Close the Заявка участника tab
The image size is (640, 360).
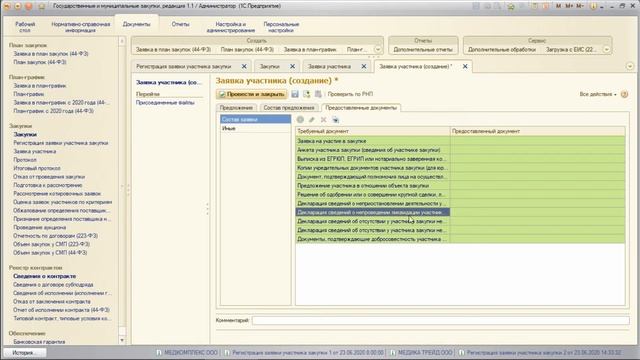(x=364, y=66)
